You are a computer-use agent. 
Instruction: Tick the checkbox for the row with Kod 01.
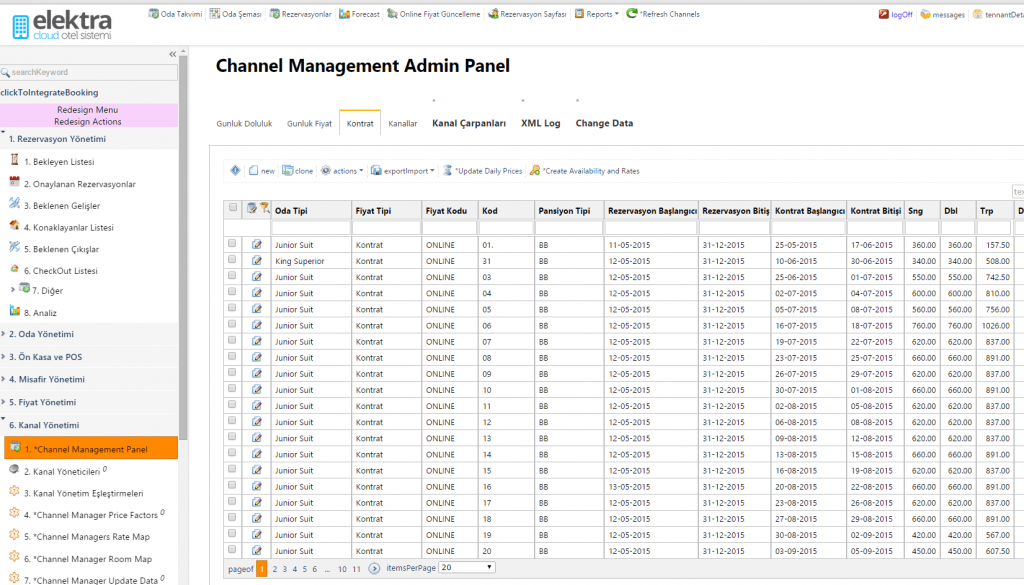pyautogui.click(x=232, y=244)
